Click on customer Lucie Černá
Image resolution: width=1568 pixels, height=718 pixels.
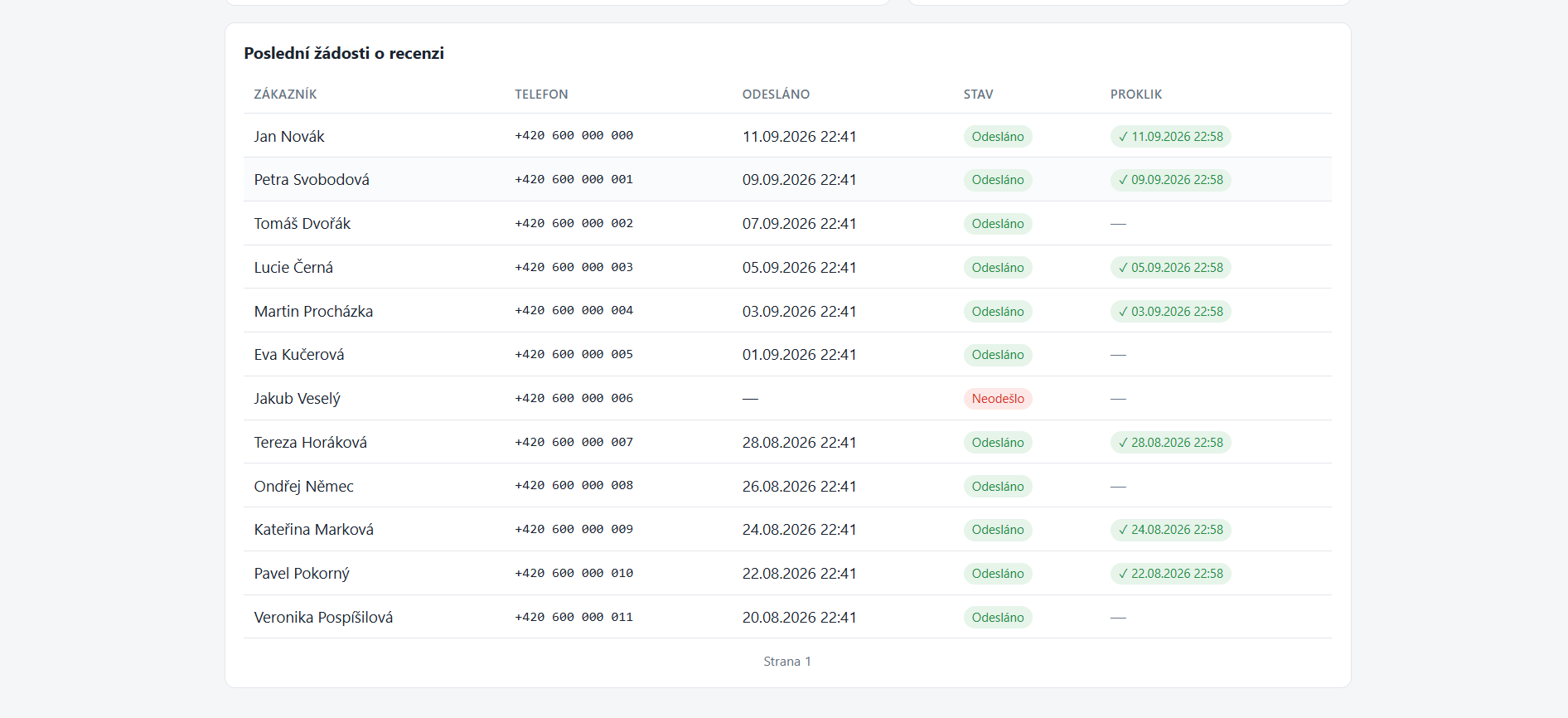tap(293, 268)
